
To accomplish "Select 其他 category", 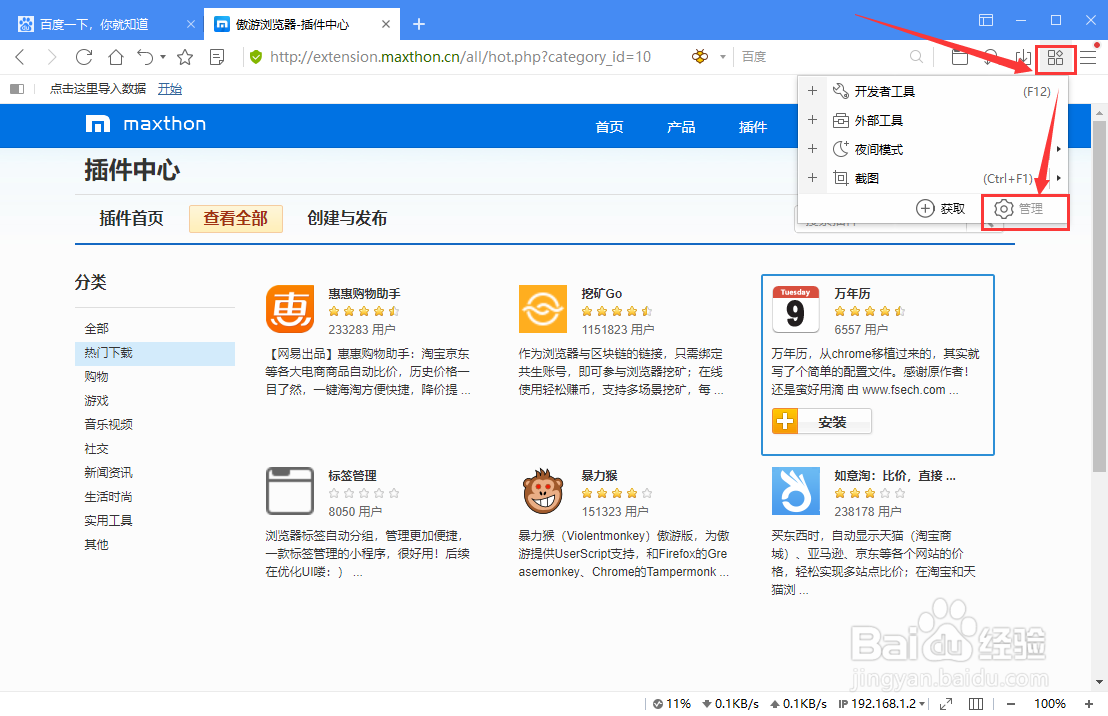I will coord(97,545).
